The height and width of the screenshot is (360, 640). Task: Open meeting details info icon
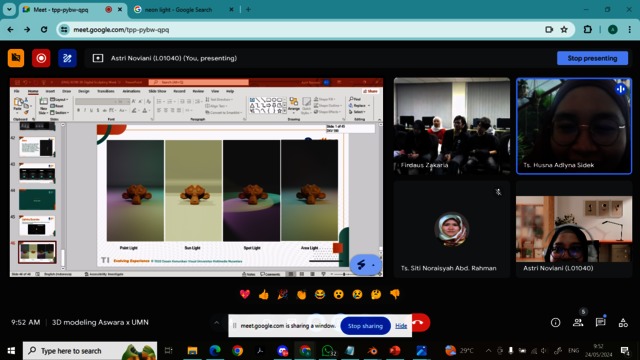tap(556, 322)
